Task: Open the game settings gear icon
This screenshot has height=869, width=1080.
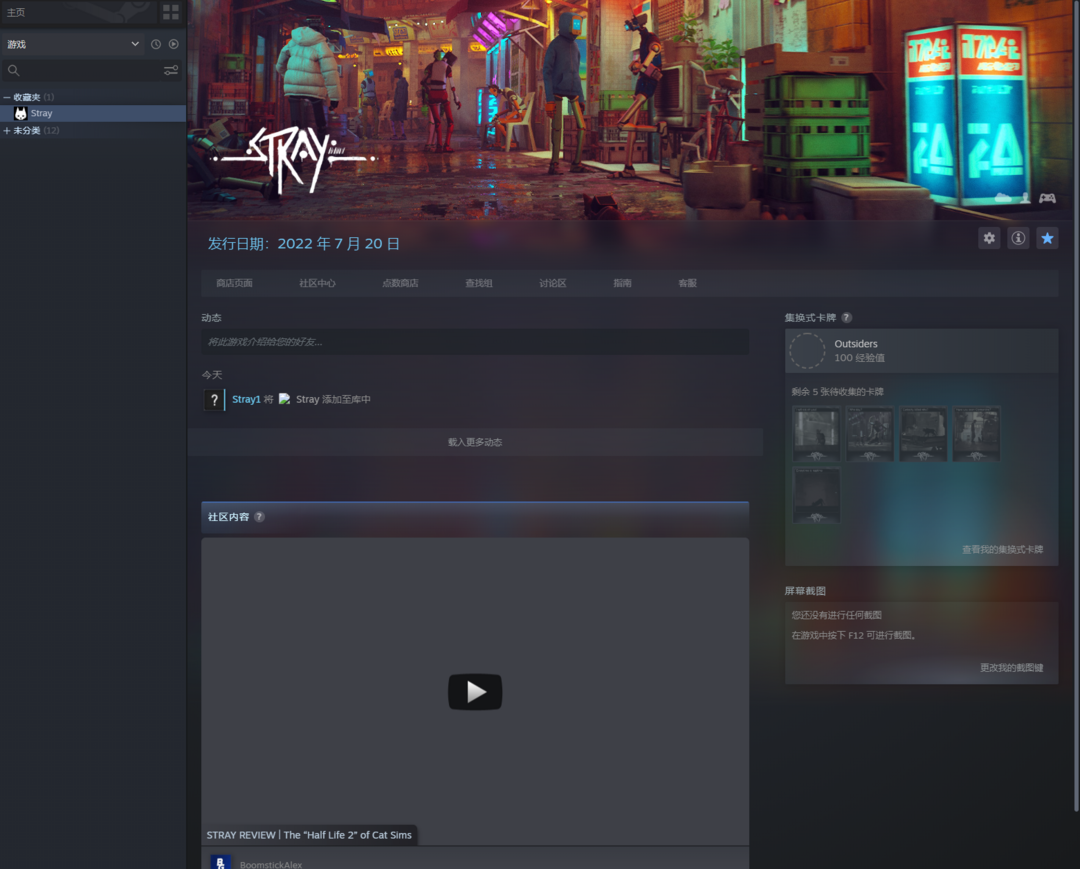Action: click(x=989, y=238)
